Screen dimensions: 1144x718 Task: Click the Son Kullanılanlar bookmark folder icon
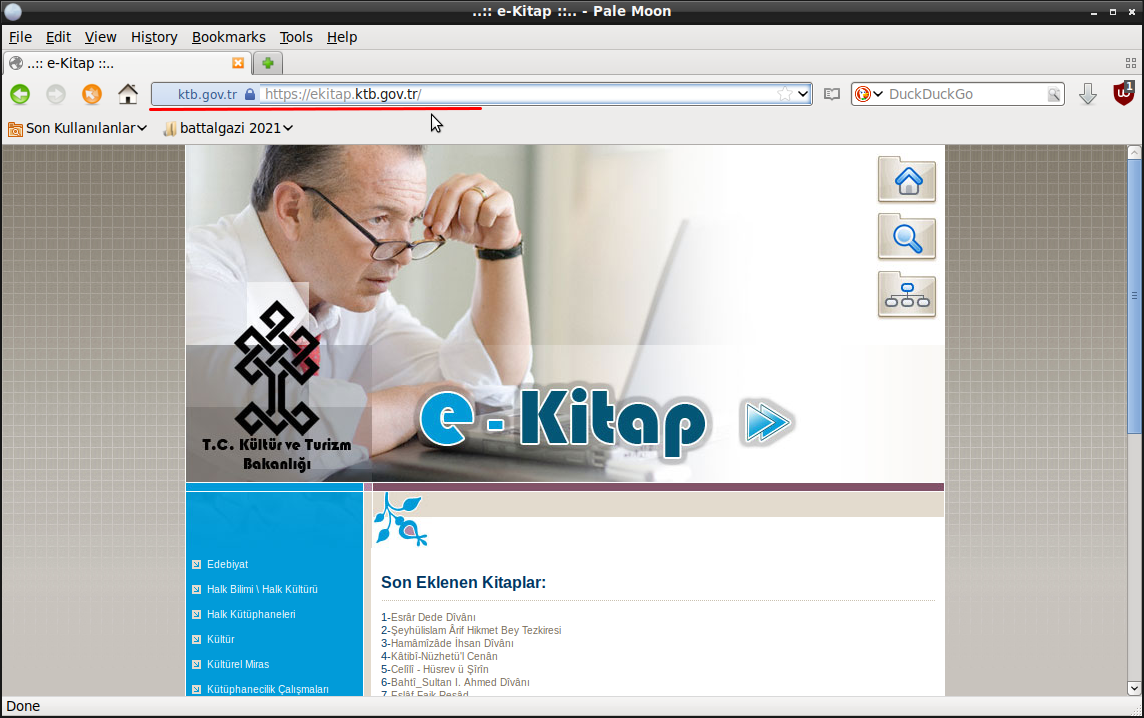[15, 129]
